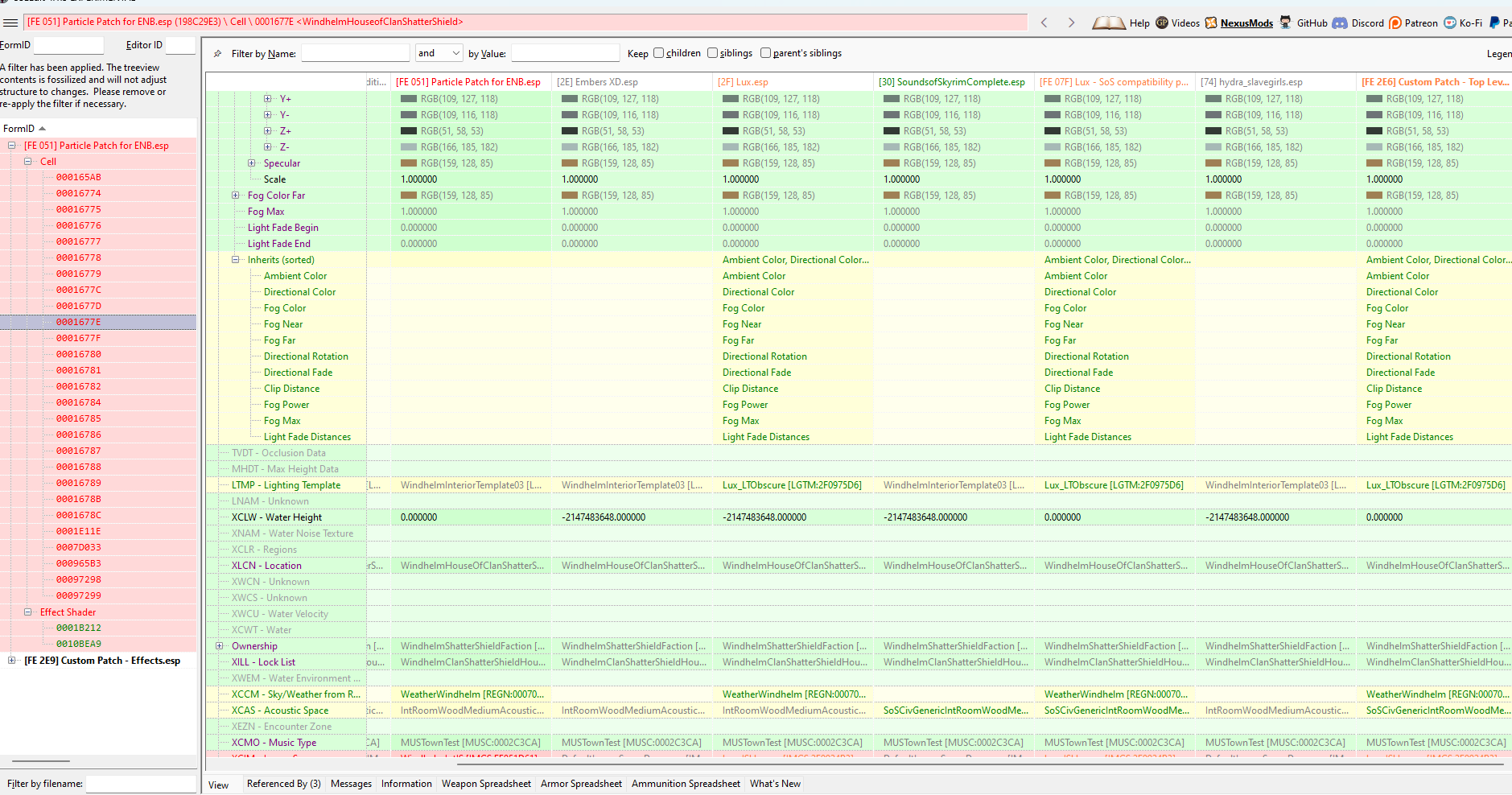Expand the Specular row

[252, 163]
